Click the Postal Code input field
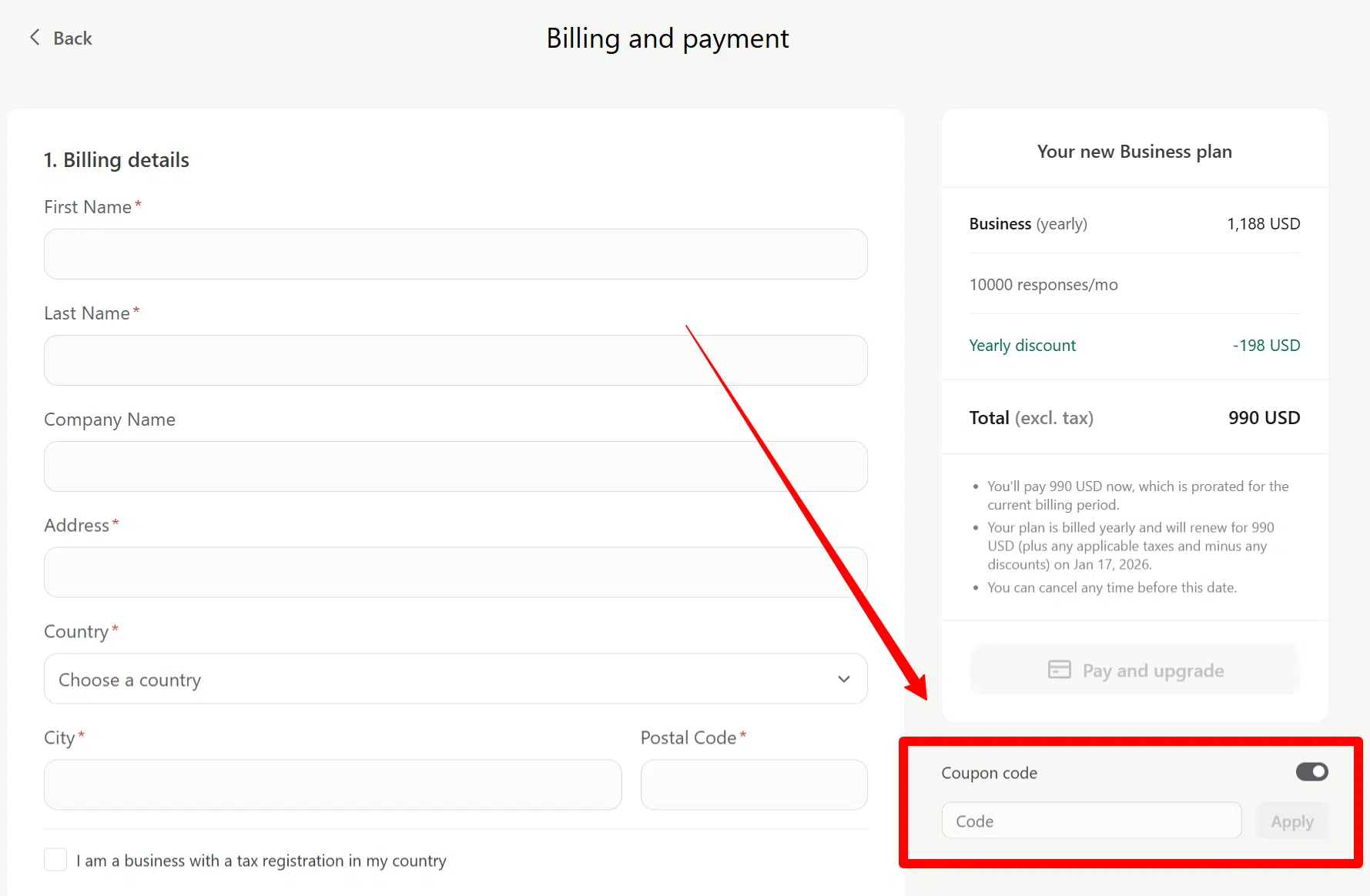Viewport: 1370px width, 896px height. 754,784
